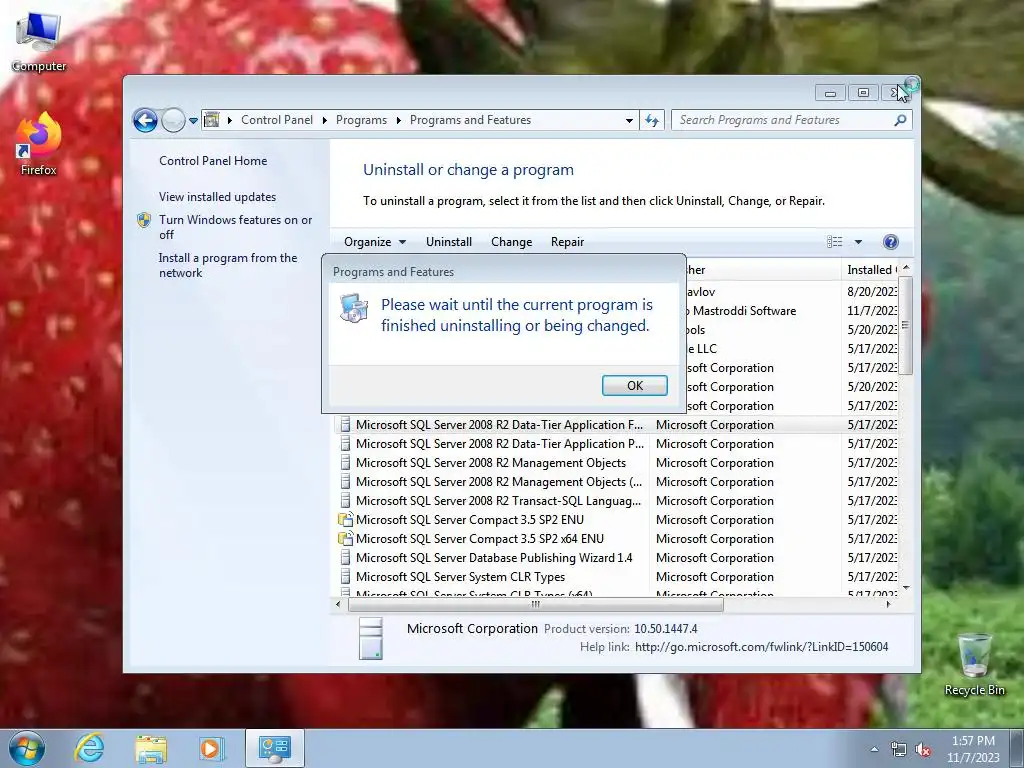The image size is (1024, 768).
Task: Click icon of Management Objects row
Action: pyautogui.click(x=345, y=463)
